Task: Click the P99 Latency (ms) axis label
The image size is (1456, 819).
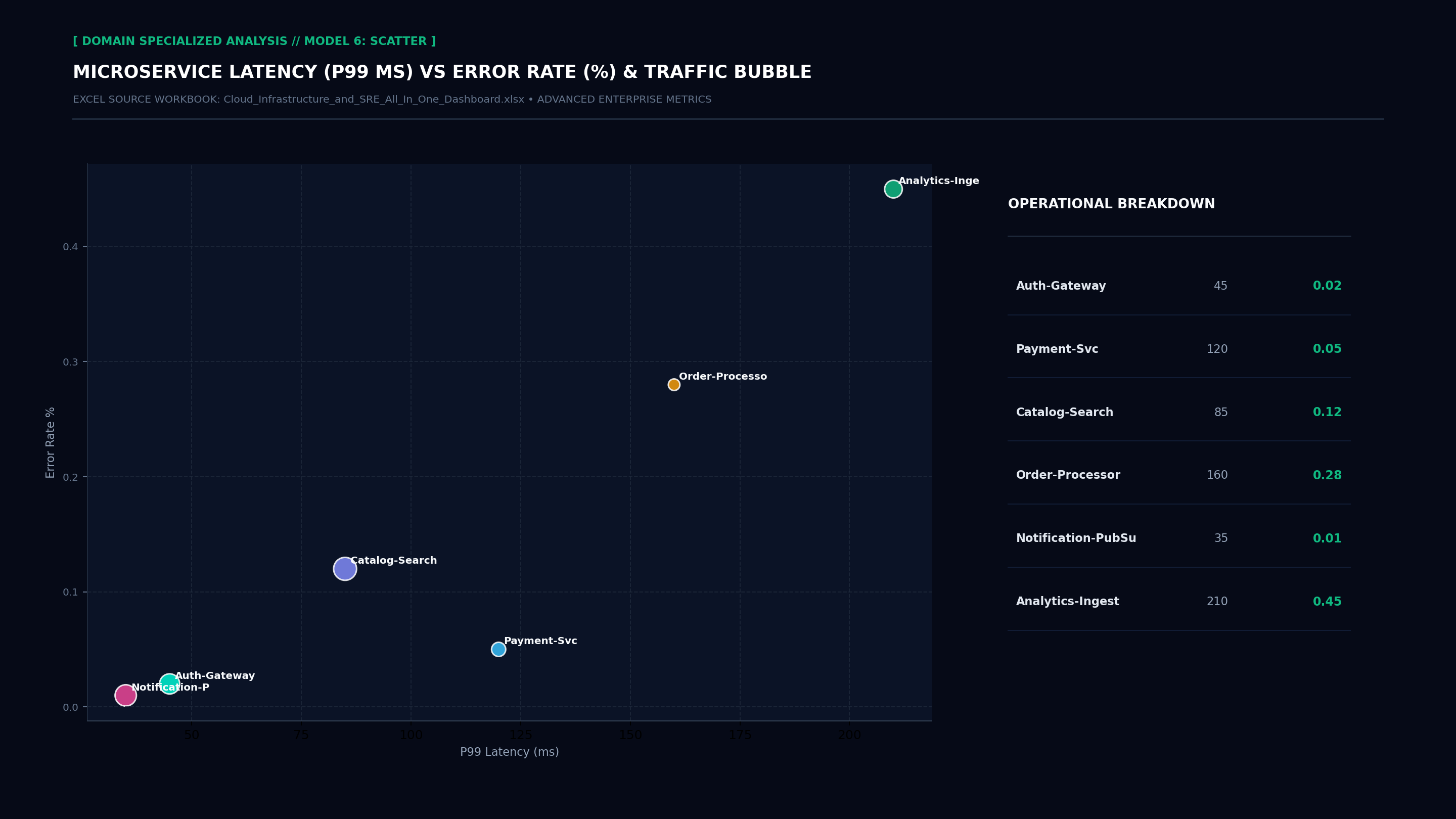Action: coord(509,752)
